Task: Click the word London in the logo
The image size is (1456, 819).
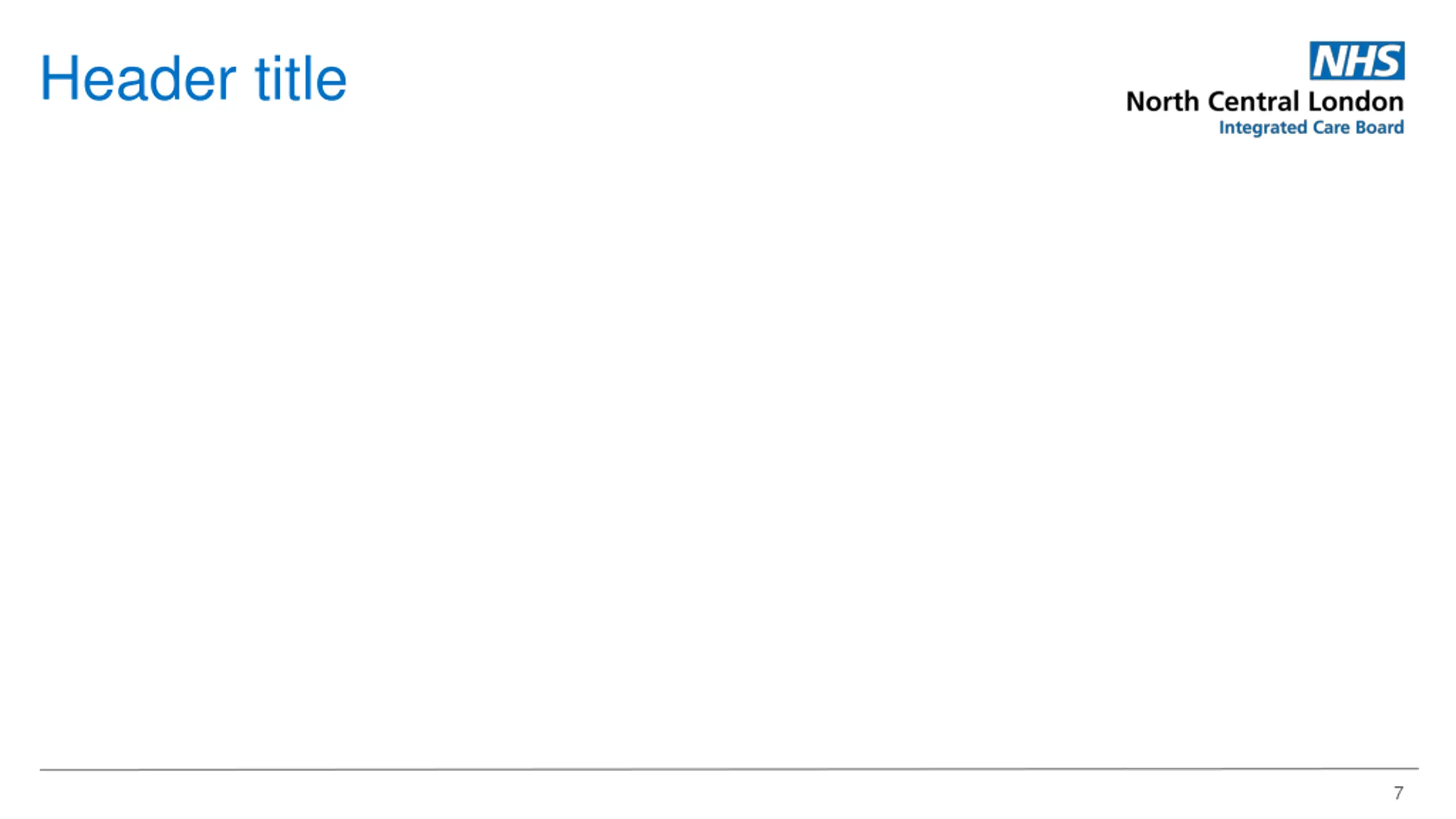Action: (x=1356, y=102)
